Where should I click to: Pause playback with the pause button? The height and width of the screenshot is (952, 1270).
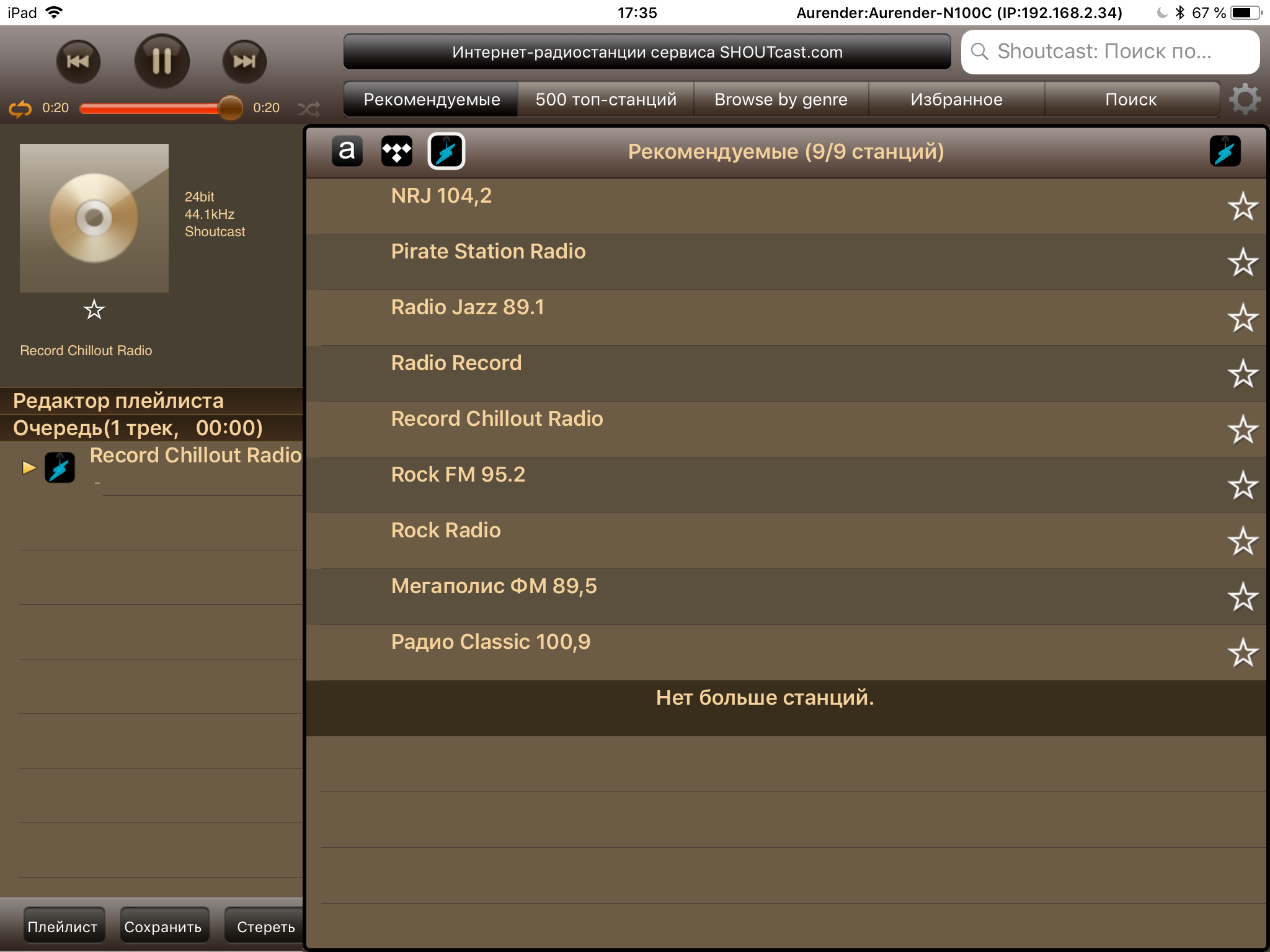point(161,61)
